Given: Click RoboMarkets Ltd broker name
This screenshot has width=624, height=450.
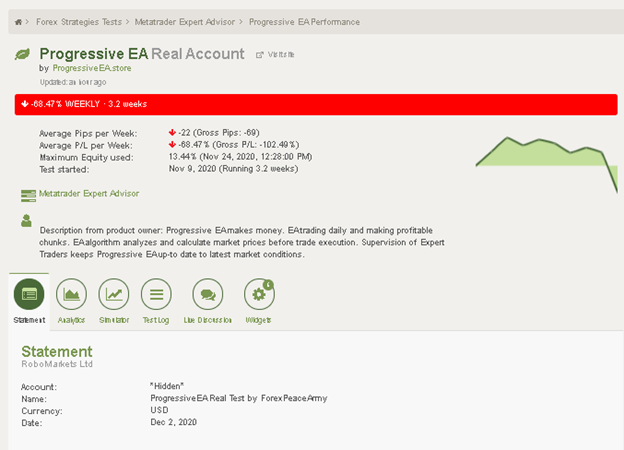Looking at the screenshot, I should tap(57, 364).
